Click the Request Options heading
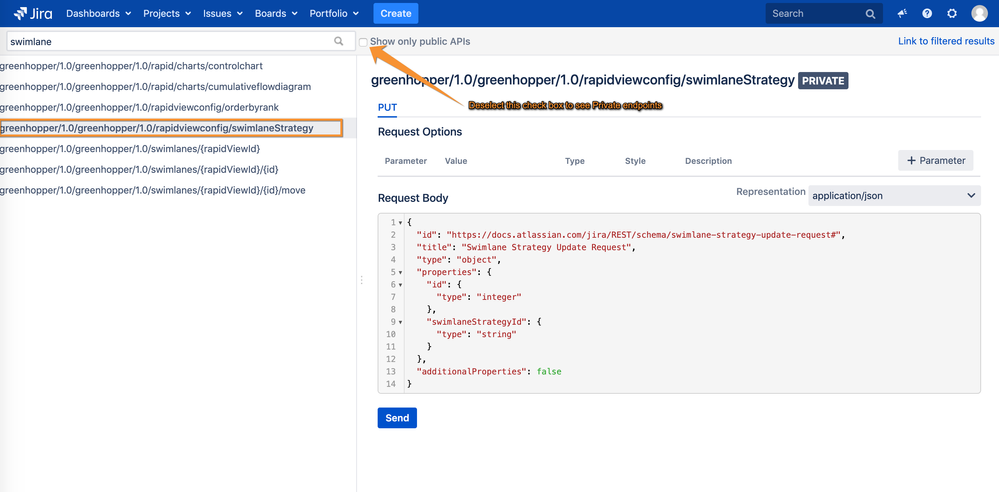Screen dimensions: 999x492 coord(420,132)
